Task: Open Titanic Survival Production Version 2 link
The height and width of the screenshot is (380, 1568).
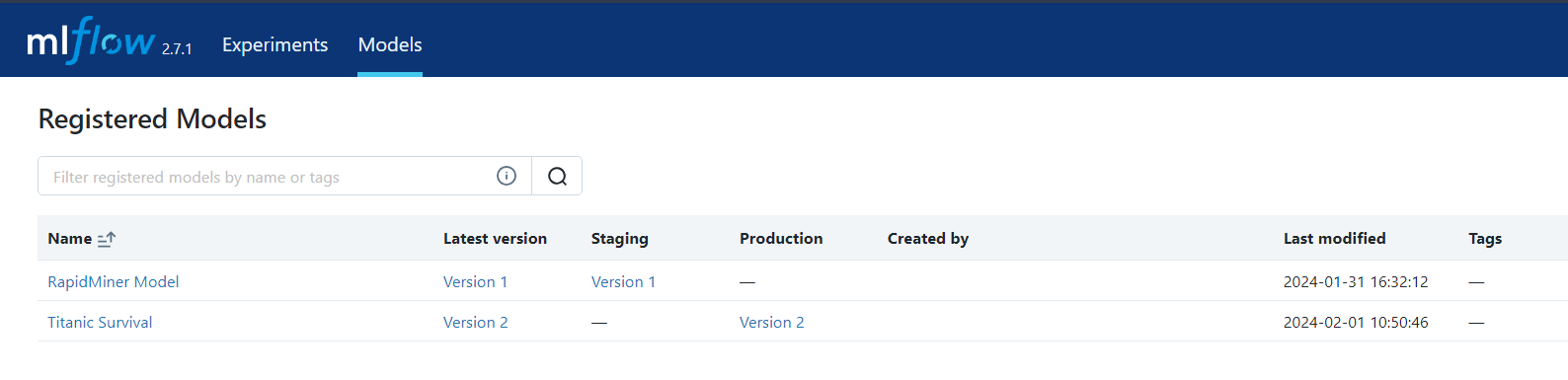Action: pos(771,322)
